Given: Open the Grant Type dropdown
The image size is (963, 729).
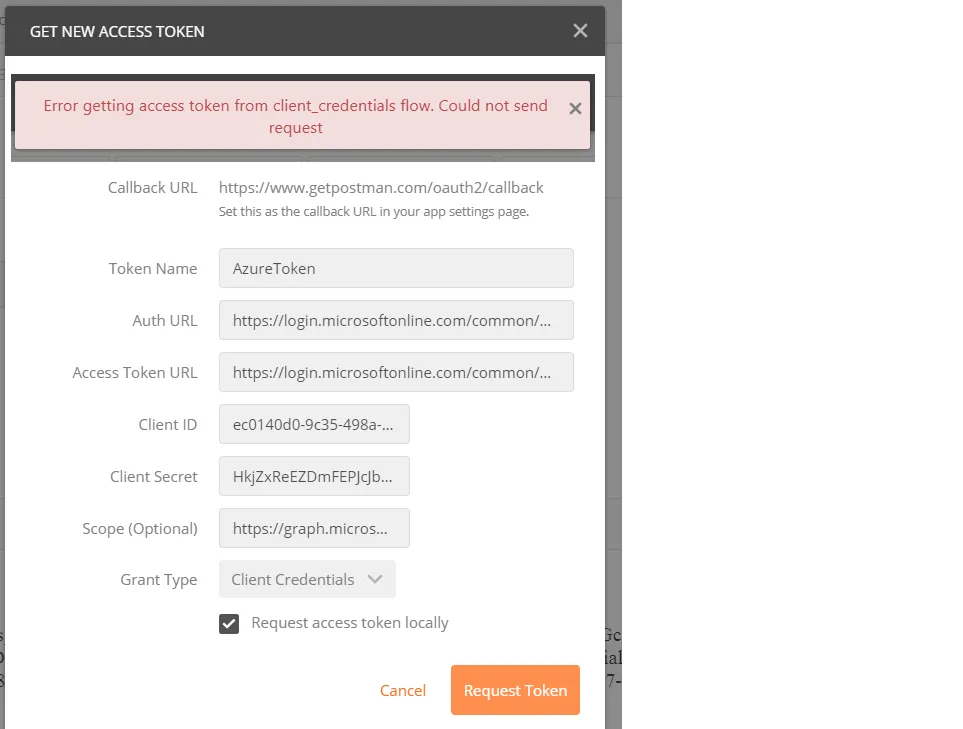Looking at the screenshot, I should click(306, 579).
